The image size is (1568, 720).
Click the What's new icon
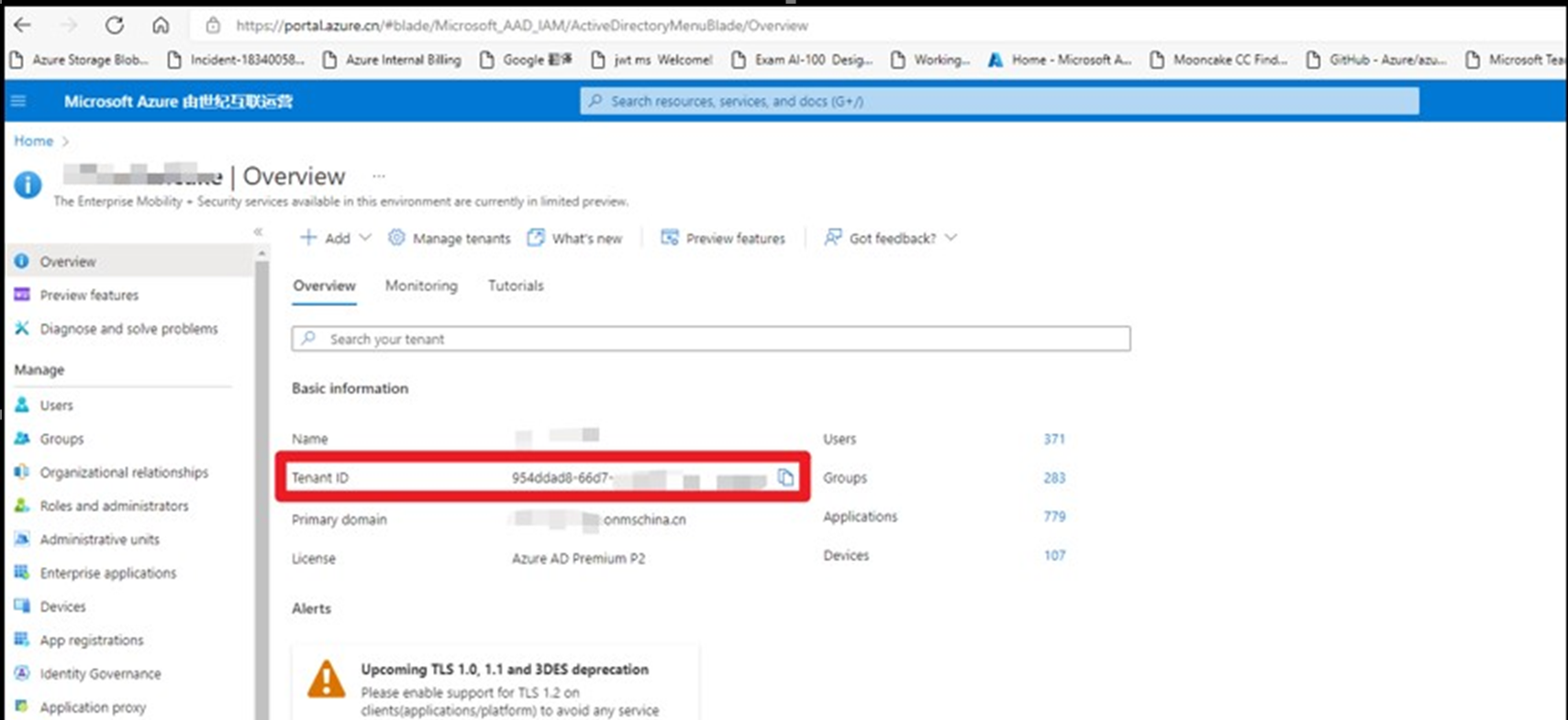pos(536,238)
